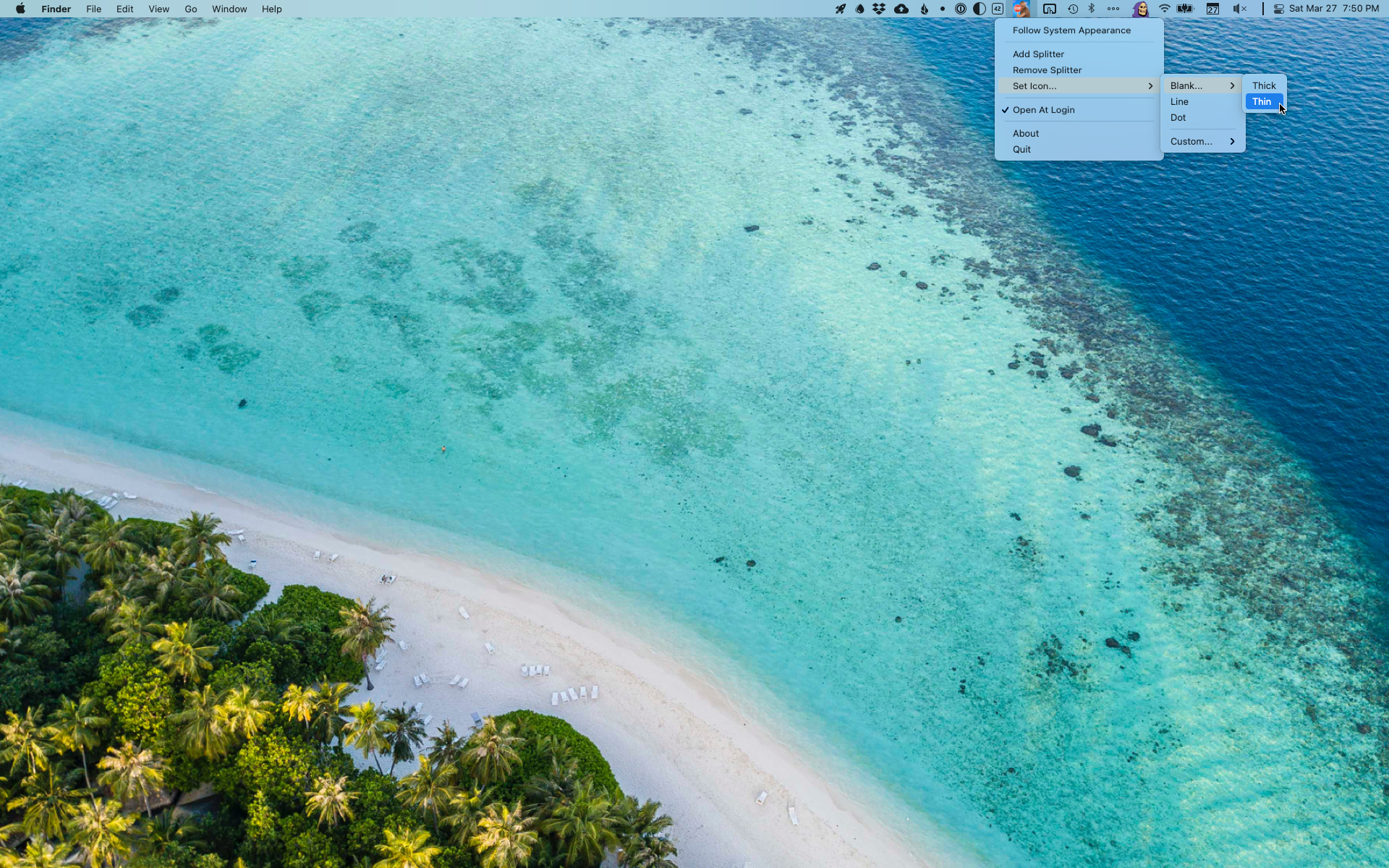Select the Thick blank option
Viewport: 1389px width, 868px height.
pyautogui.click(x=1265, y=85)
